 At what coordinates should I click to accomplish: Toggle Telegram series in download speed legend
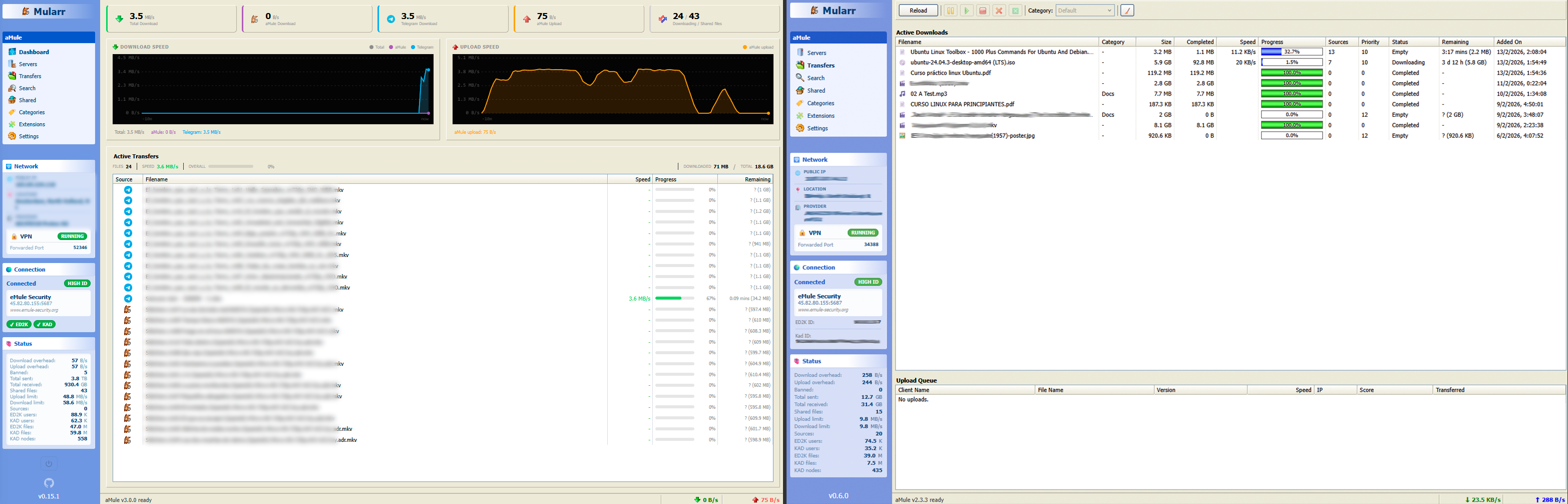[x=422, y=47]
